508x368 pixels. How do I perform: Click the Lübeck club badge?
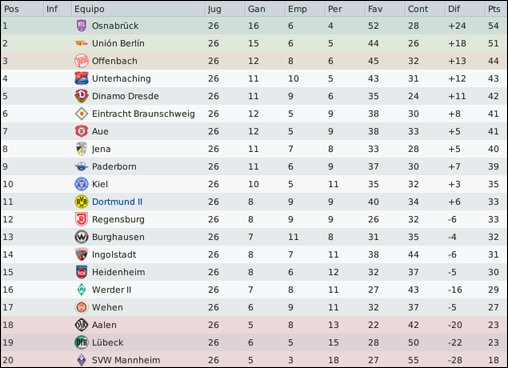pos(81,342)
